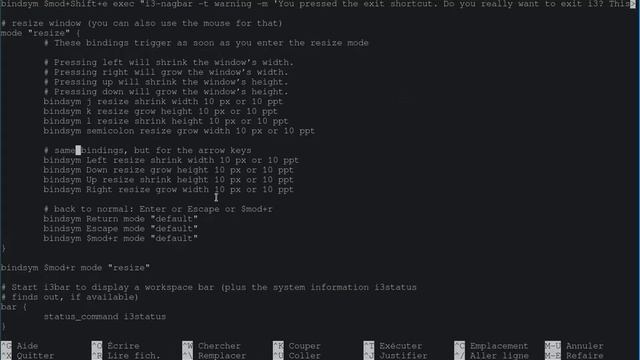Click the ^C Emplacement shortcut

(491, 346)
